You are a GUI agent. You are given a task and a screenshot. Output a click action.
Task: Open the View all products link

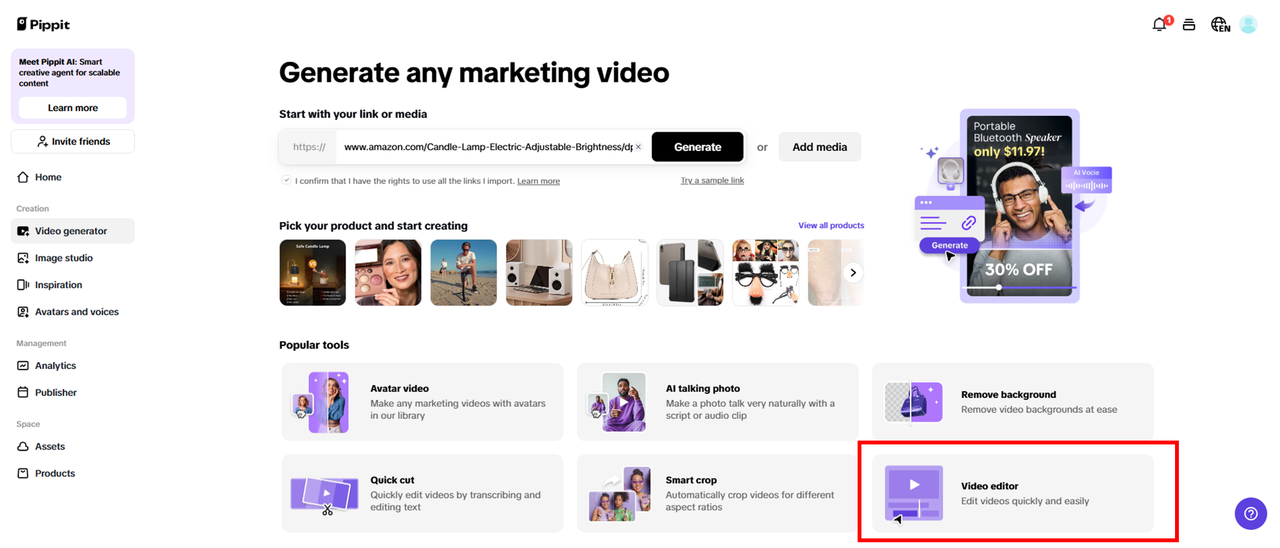pos(831,226)
